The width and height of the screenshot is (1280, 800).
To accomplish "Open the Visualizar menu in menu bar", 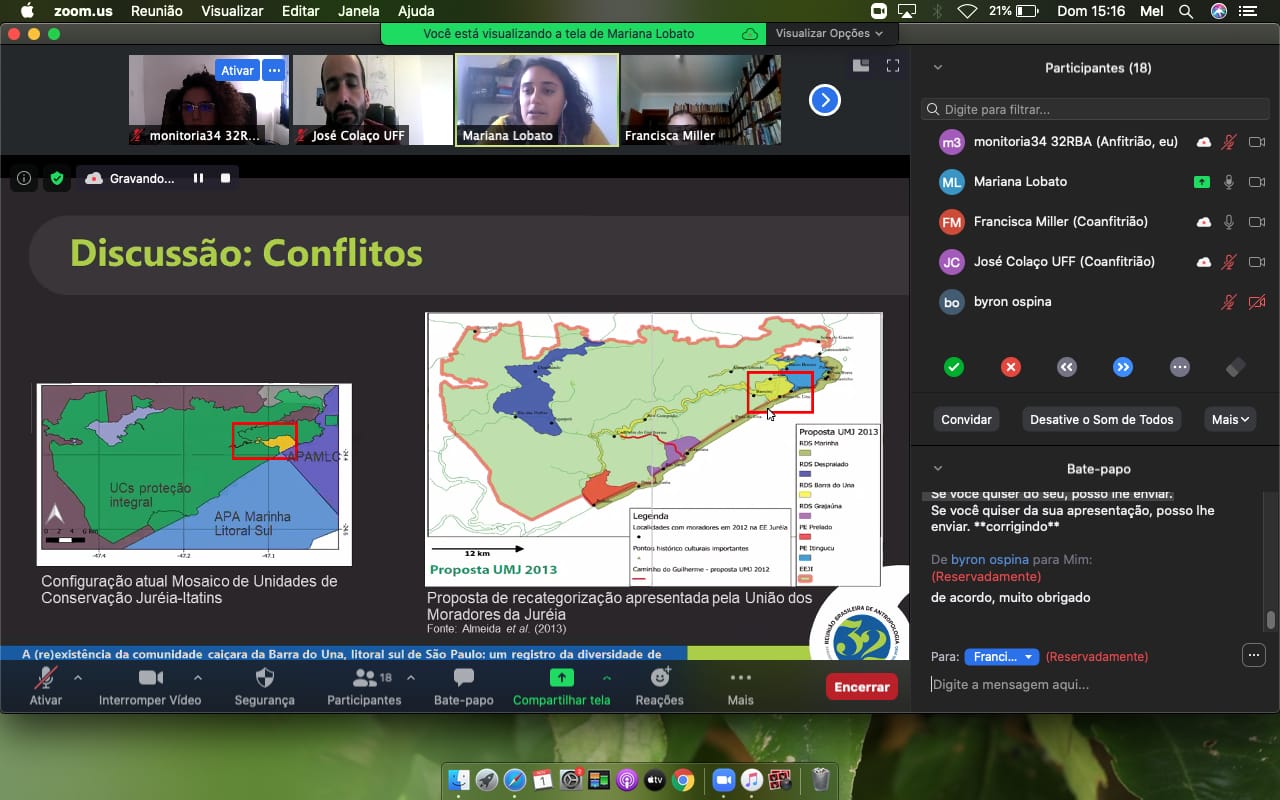I will click(x=232, y=11).
